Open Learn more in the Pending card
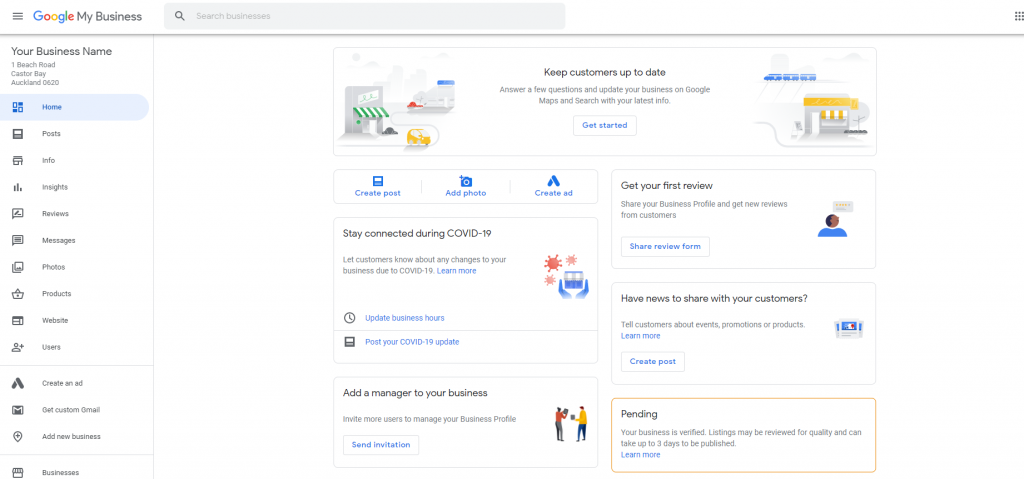 pyautogui.click(x=641, y=455)
